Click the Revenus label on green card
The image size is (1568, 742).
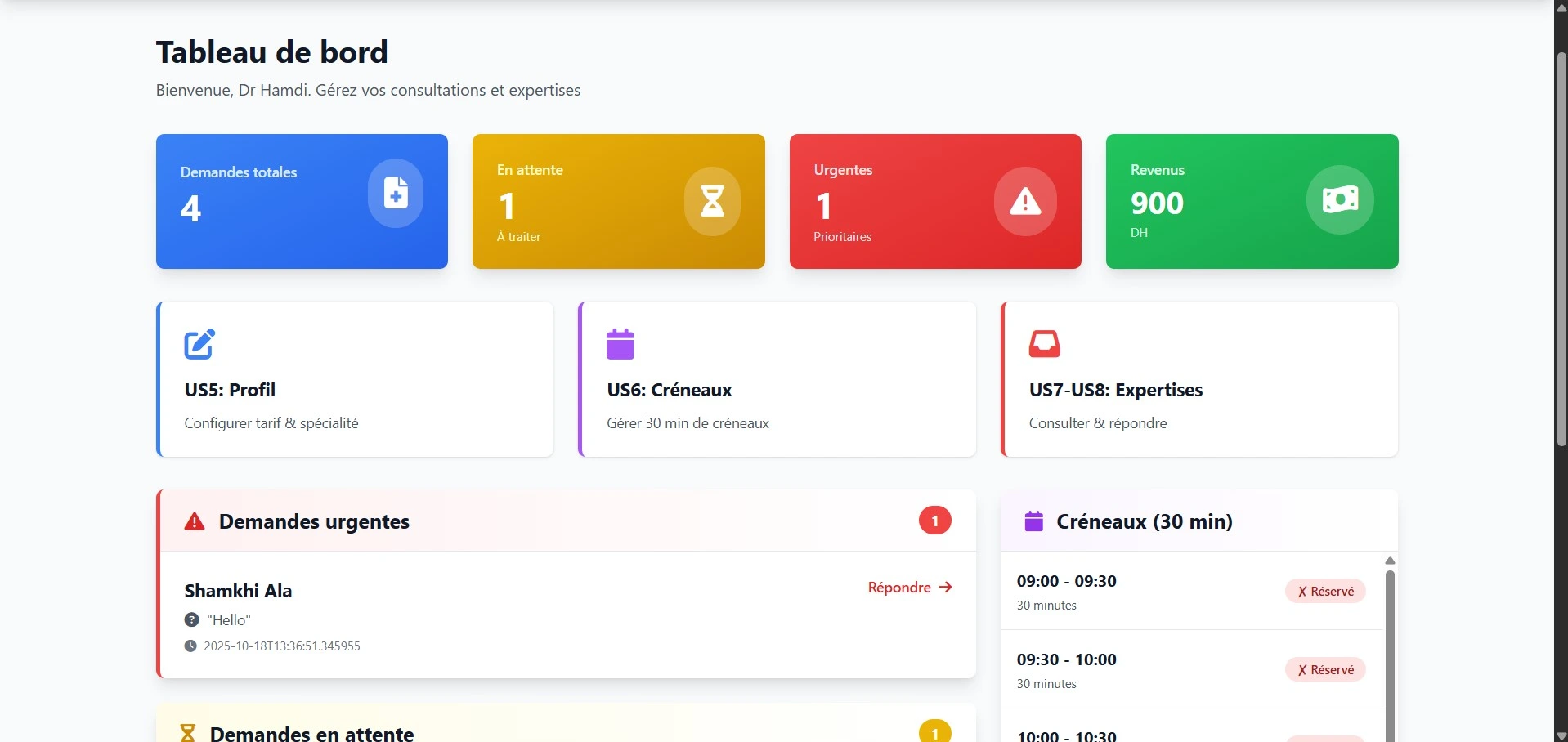tap(1158, 170)
